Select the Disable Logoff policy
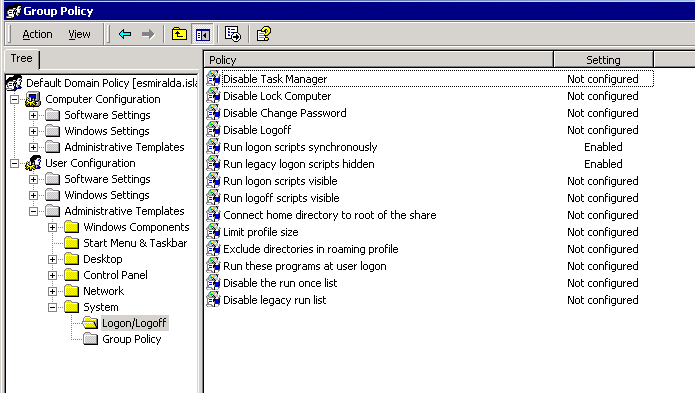Viewport: 695px width, 393px height. 257,130
